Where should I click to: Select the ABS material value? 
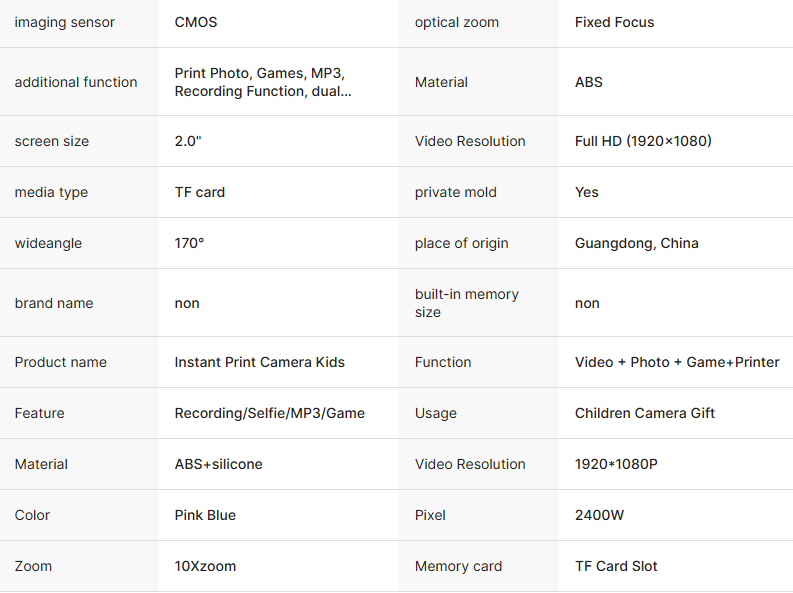[x=589, y=82]
